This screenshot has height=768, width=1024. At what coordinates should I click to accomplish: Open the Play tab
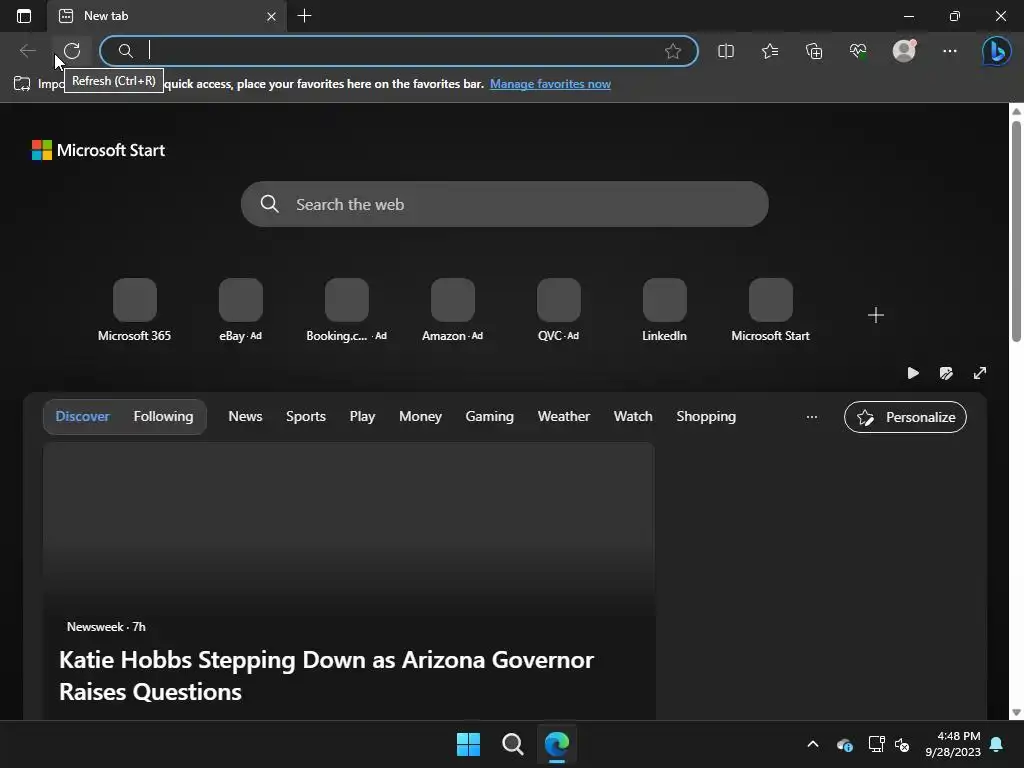tap(362, 417)
